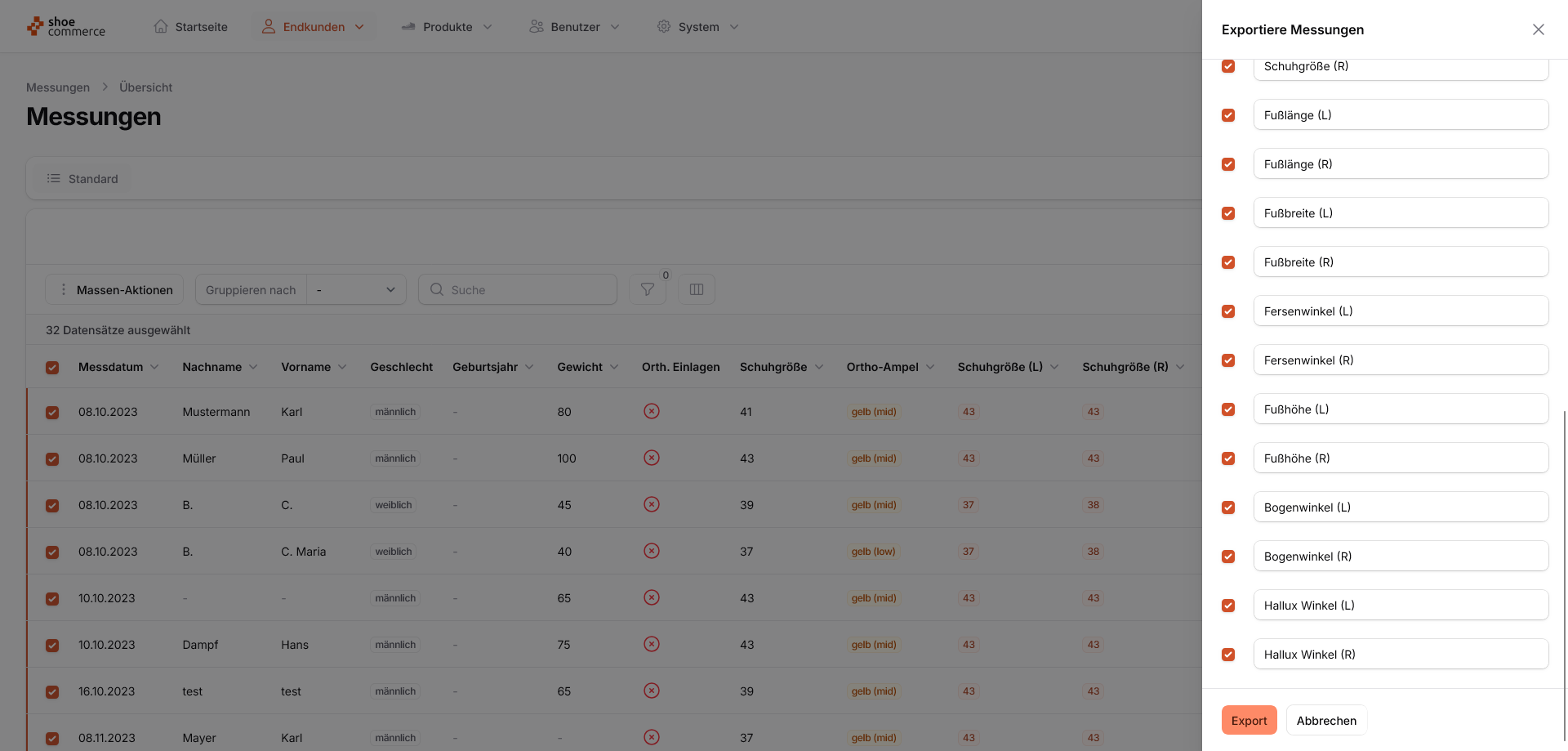Image resolution: width=1568 pixels, height=751 pixels.
Task: Expand the Messdatum column sort chevron
Action: click(x=154, y=367)
